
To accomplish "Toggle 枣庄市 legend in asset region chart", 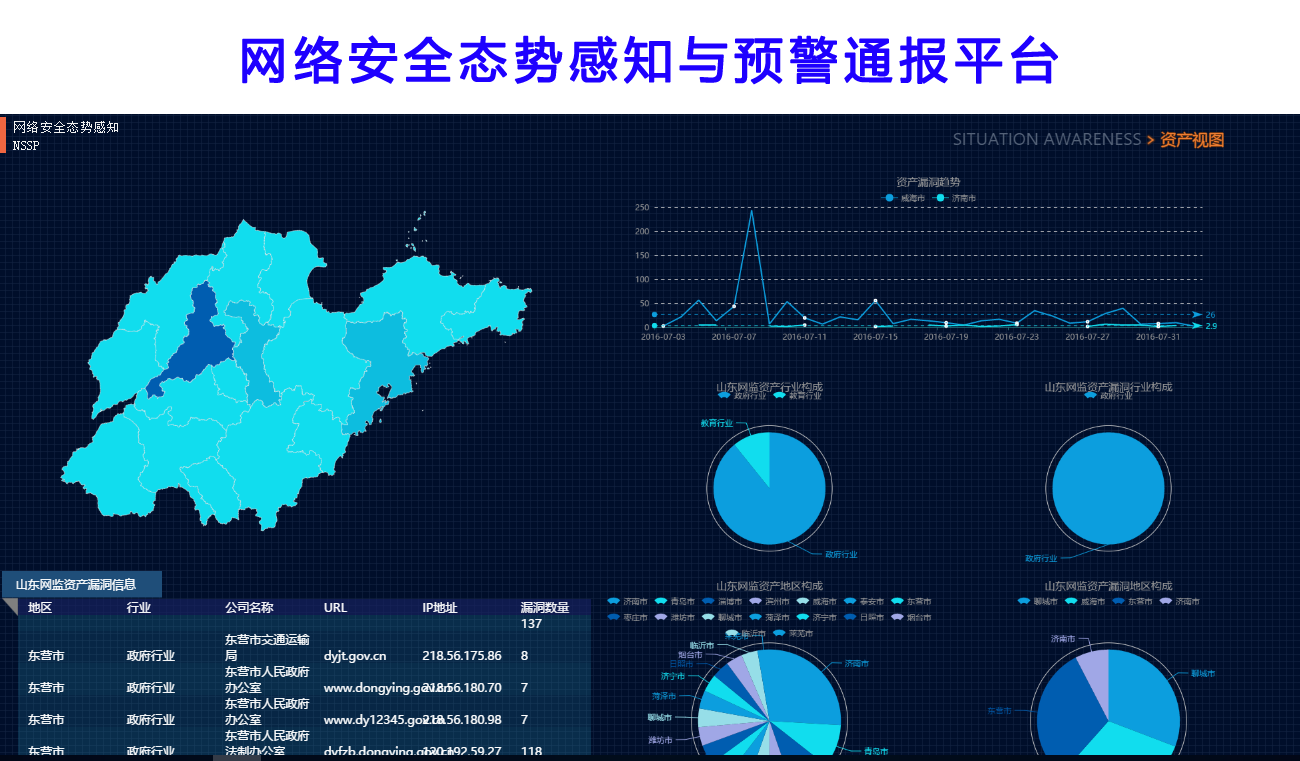I will [x=627, y=618].
